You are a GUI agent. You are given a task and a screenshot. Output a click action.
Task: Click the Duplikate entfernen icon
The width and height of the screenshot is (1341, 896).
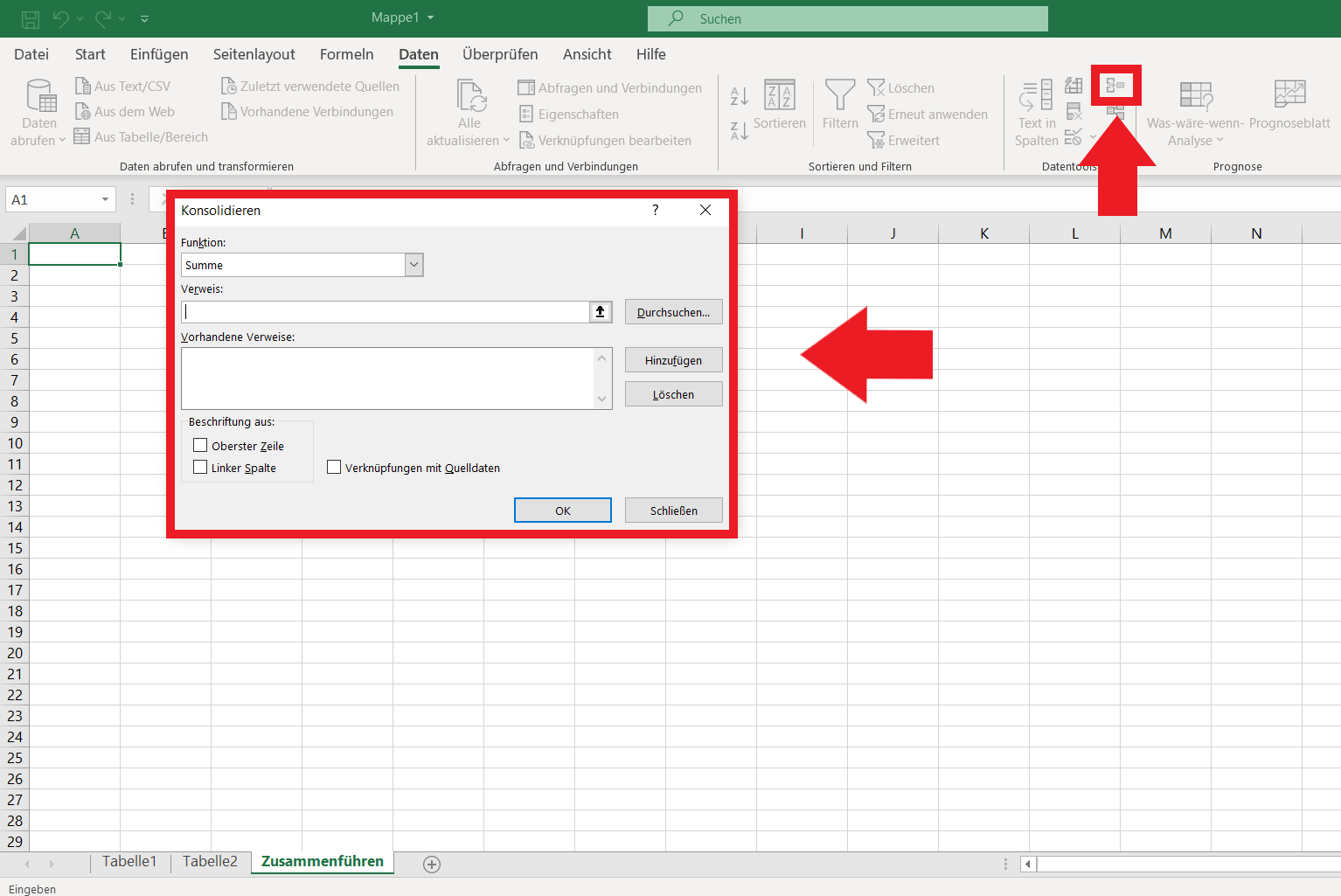pyautogui.click(x=1074, y=111)
